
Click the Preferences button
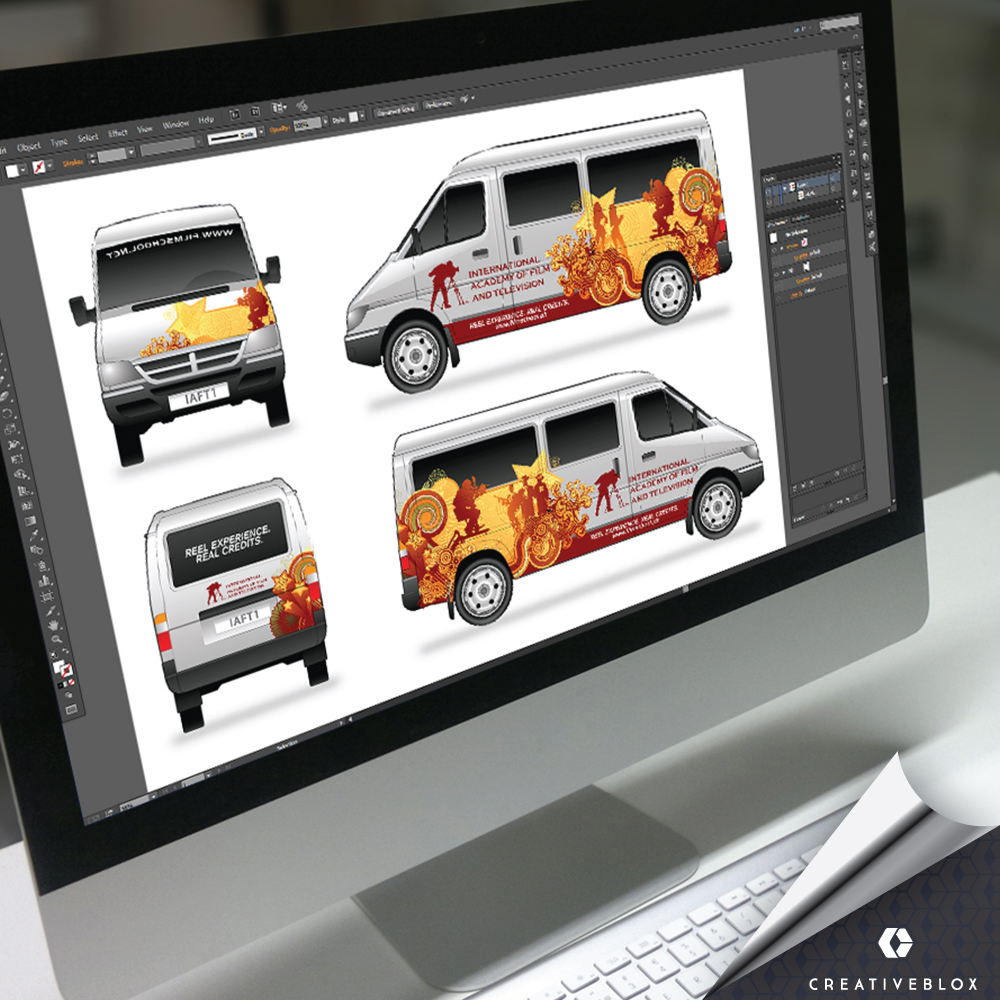438,103
